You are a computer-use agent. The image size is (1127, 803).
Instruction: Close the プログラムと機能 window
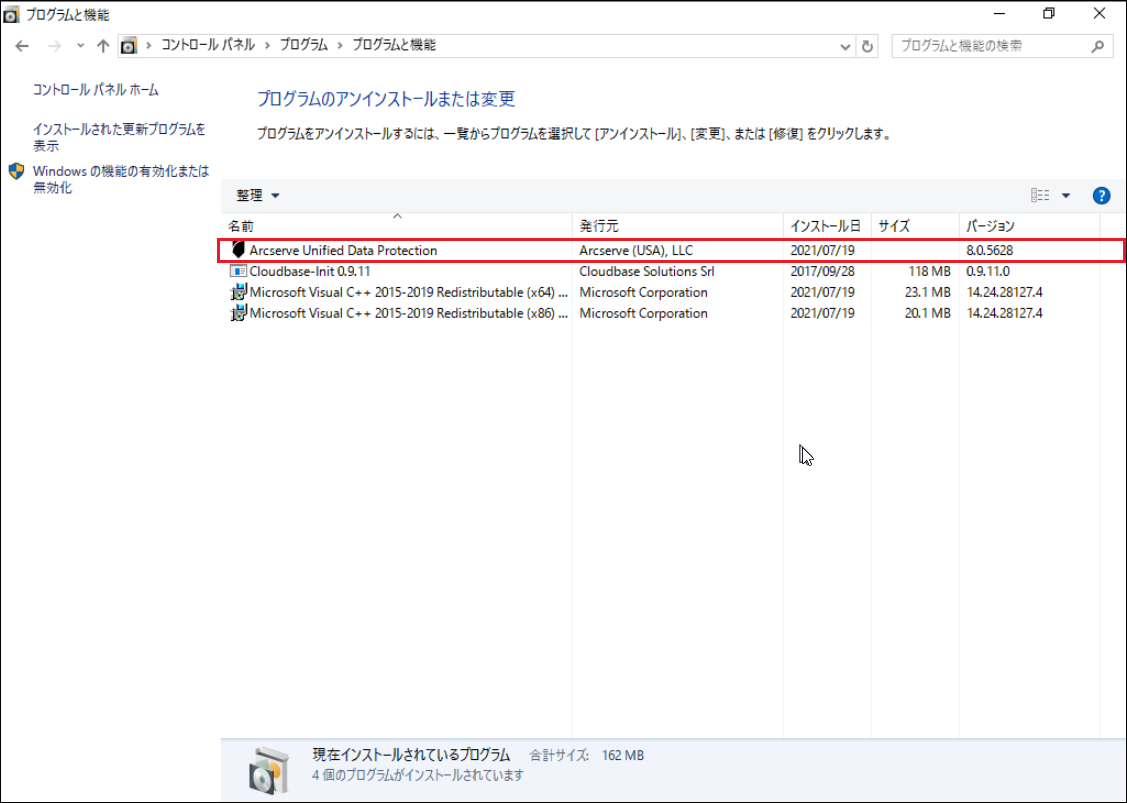tap(1100, 14)
